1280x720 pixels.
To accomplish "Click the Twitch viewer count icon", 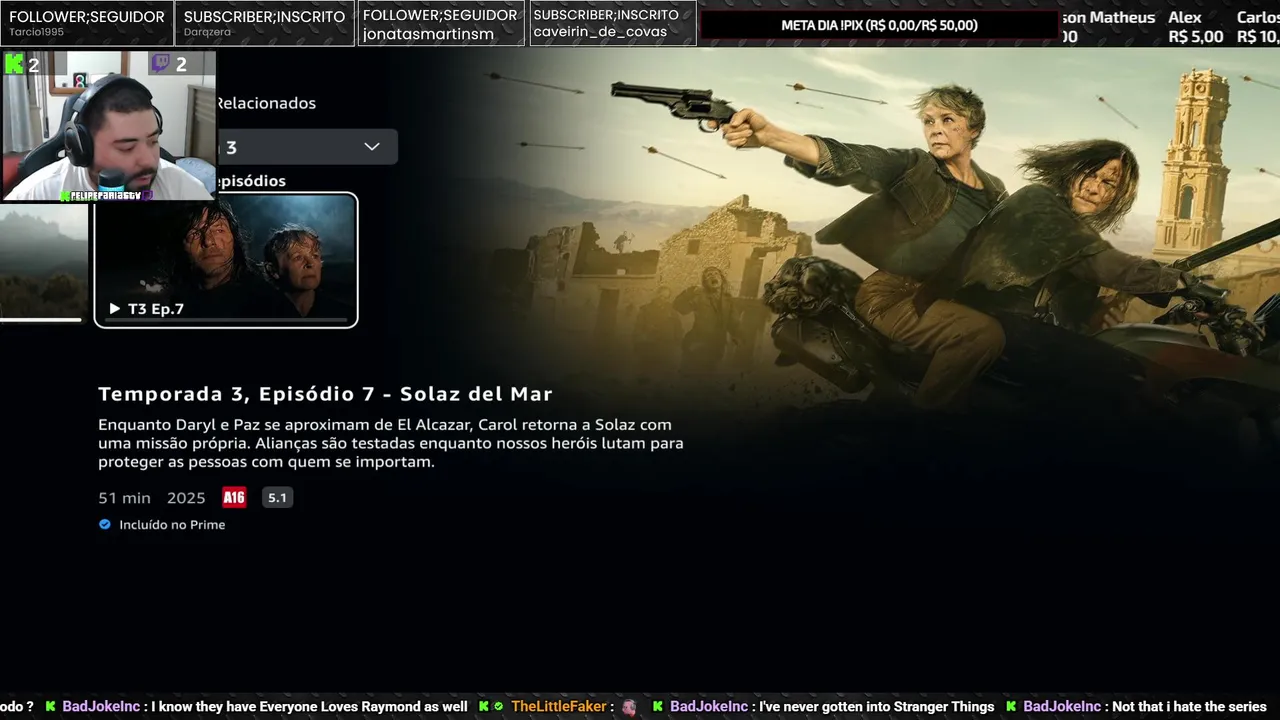I will [x=160, y=64].
